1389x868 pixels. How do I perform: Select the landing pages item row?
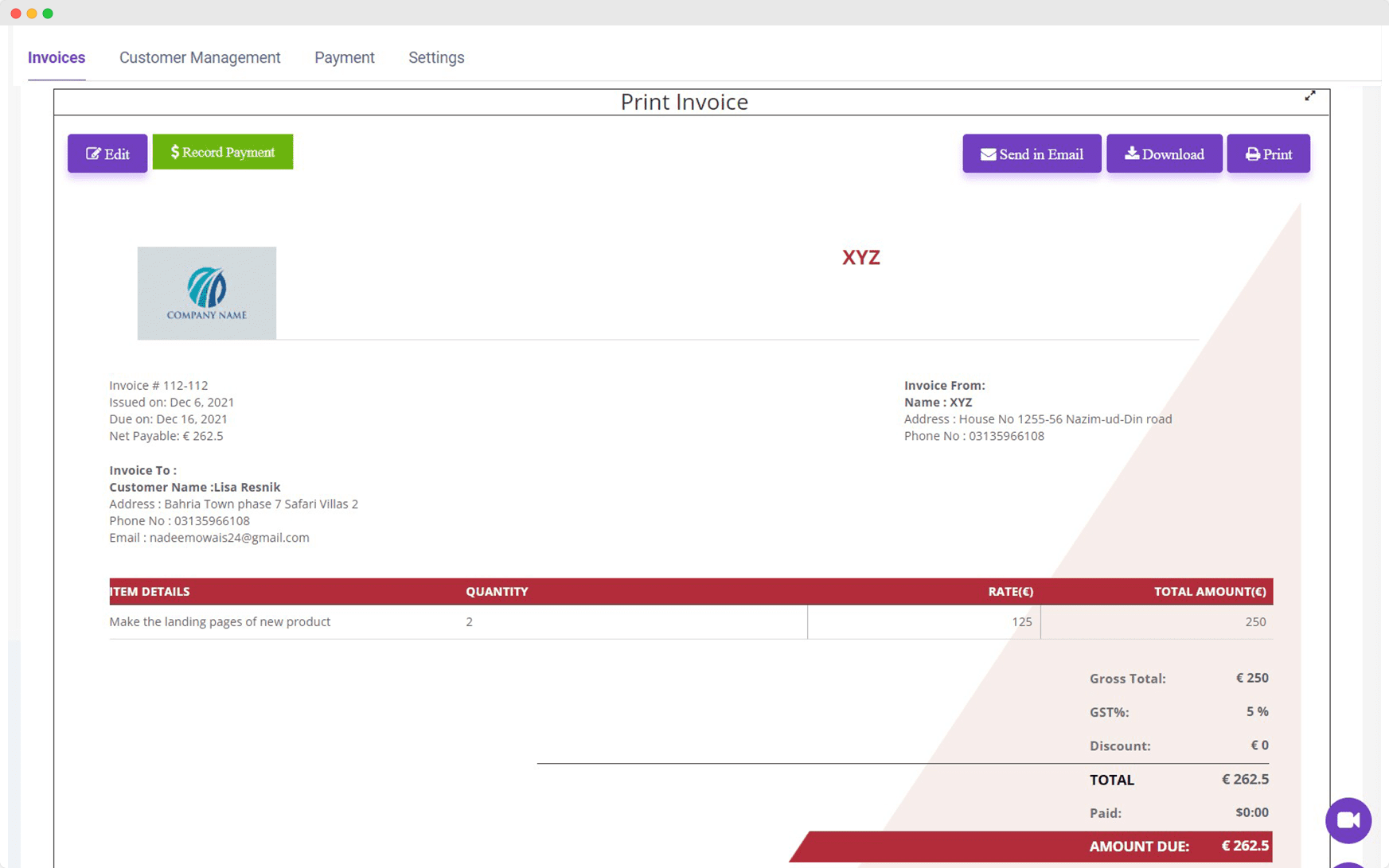click(x=220, y=621)
